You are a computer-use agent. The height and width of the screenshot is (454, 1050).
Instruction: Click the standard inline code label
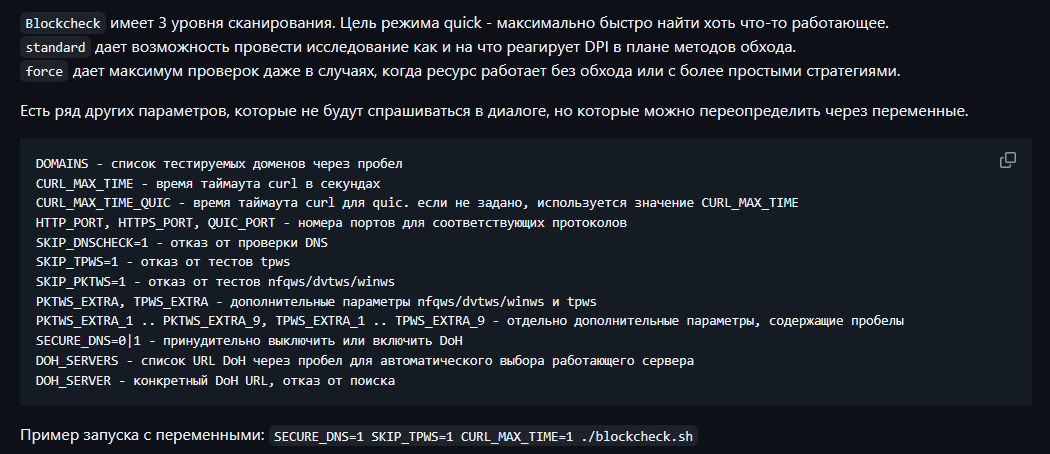tap(55, 48)
